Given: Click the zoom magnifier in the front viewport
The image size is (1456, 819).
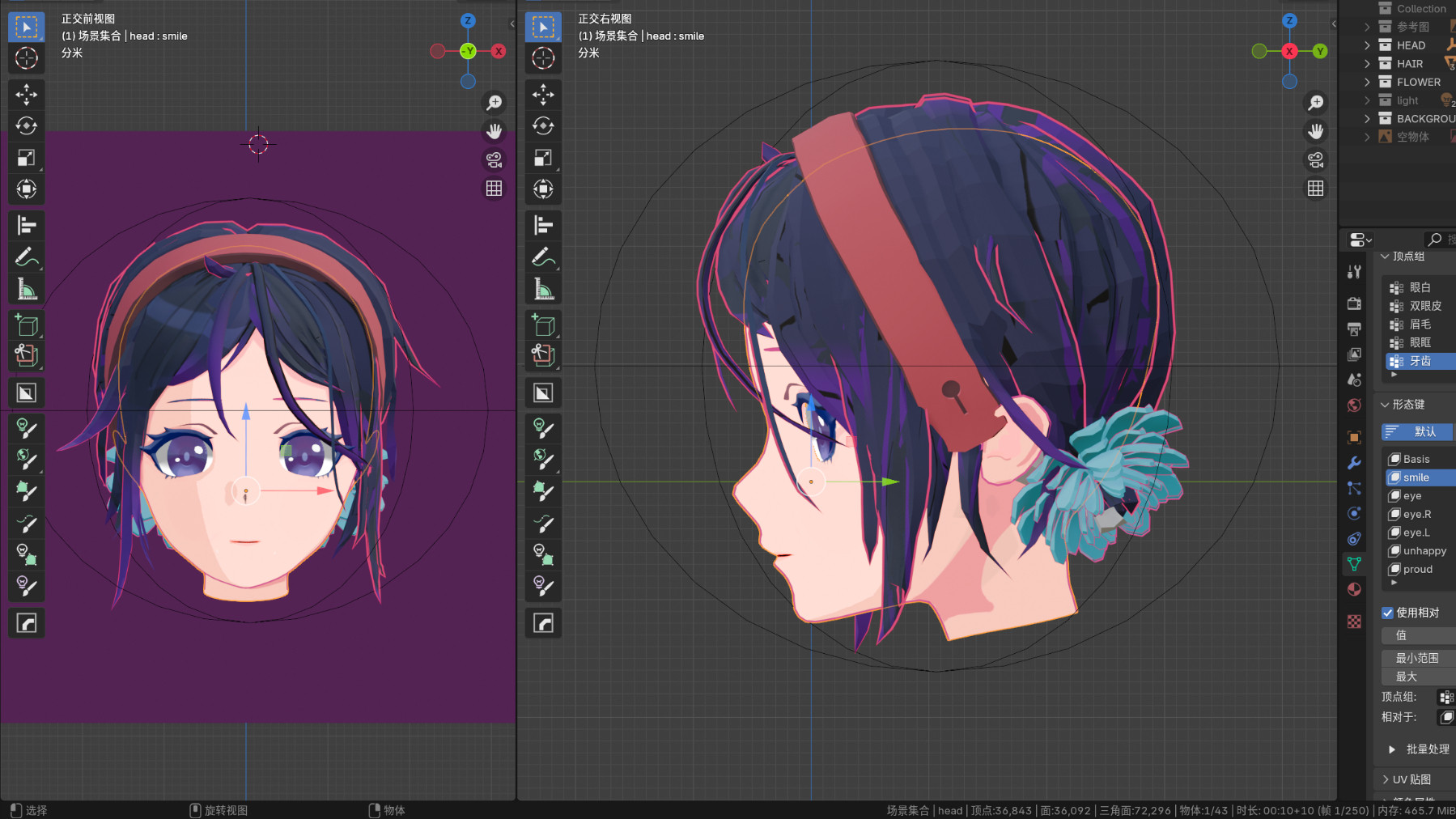Looking at the screenshot, I should 494,103.
